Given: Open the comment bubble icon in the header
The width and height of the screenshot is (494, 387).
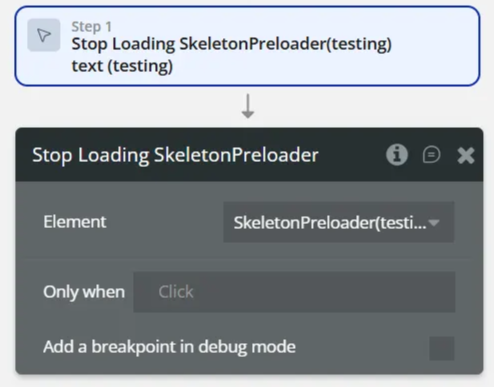Looking at the screenshot, I should (431, 155).
